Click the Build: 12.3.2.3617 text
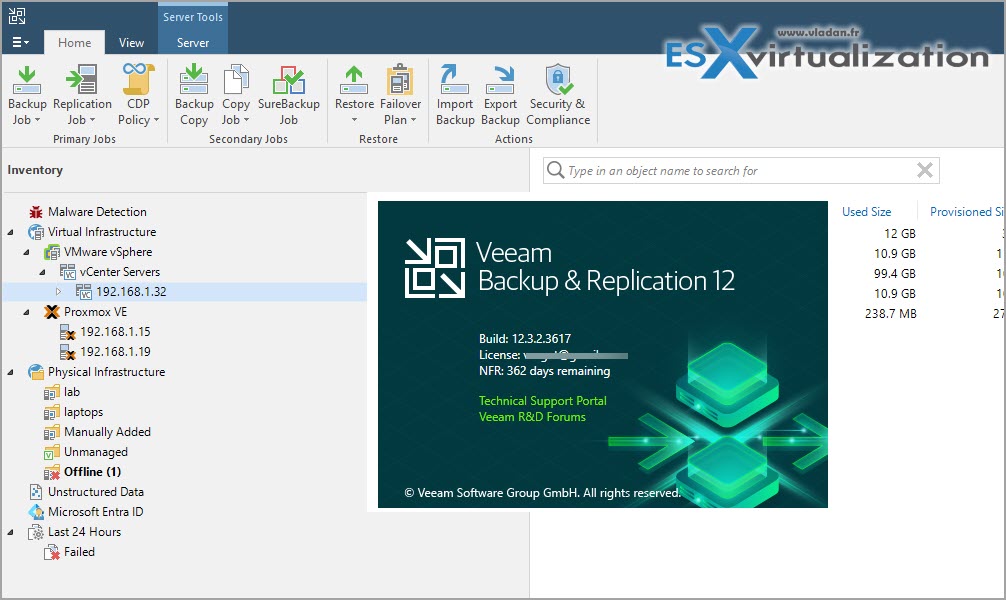1006x600 pixels. click(525, 338)
